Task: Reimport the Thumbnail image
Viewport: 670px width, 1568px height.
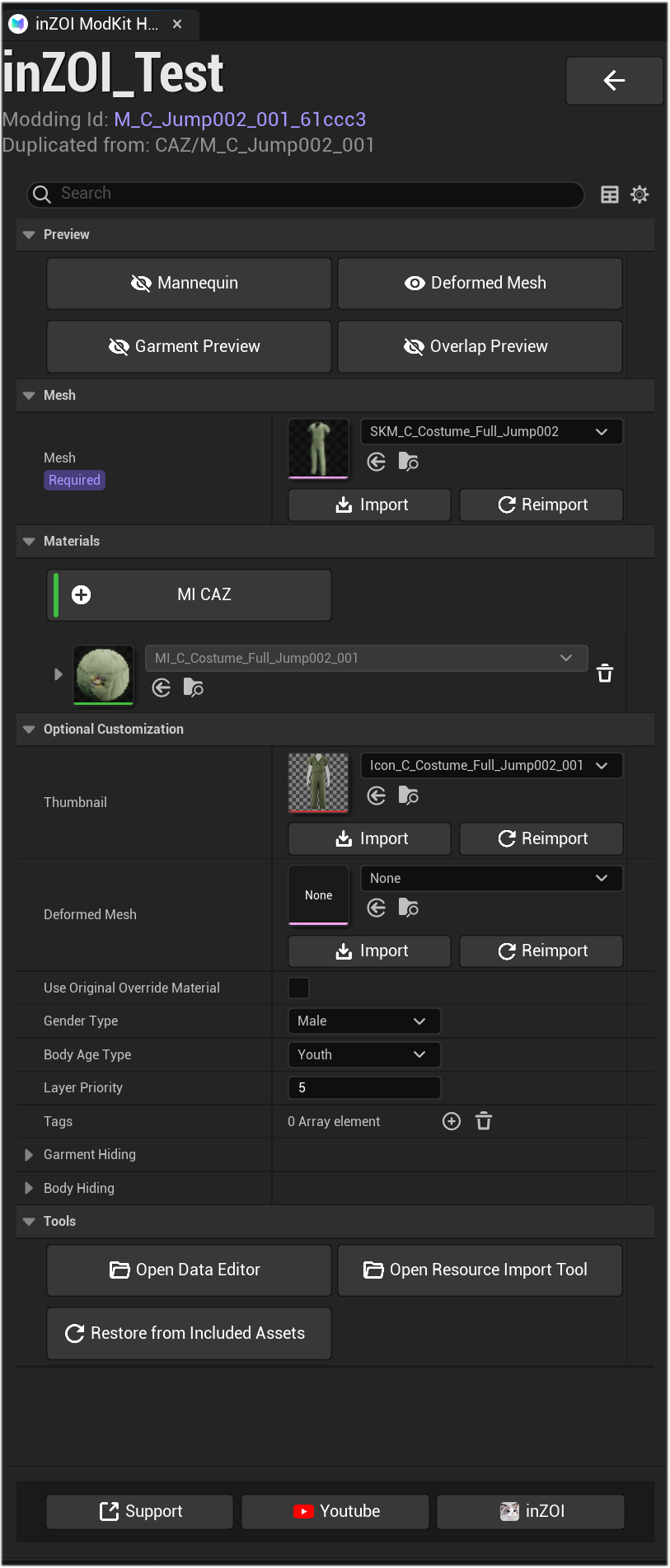Action: 541,838
